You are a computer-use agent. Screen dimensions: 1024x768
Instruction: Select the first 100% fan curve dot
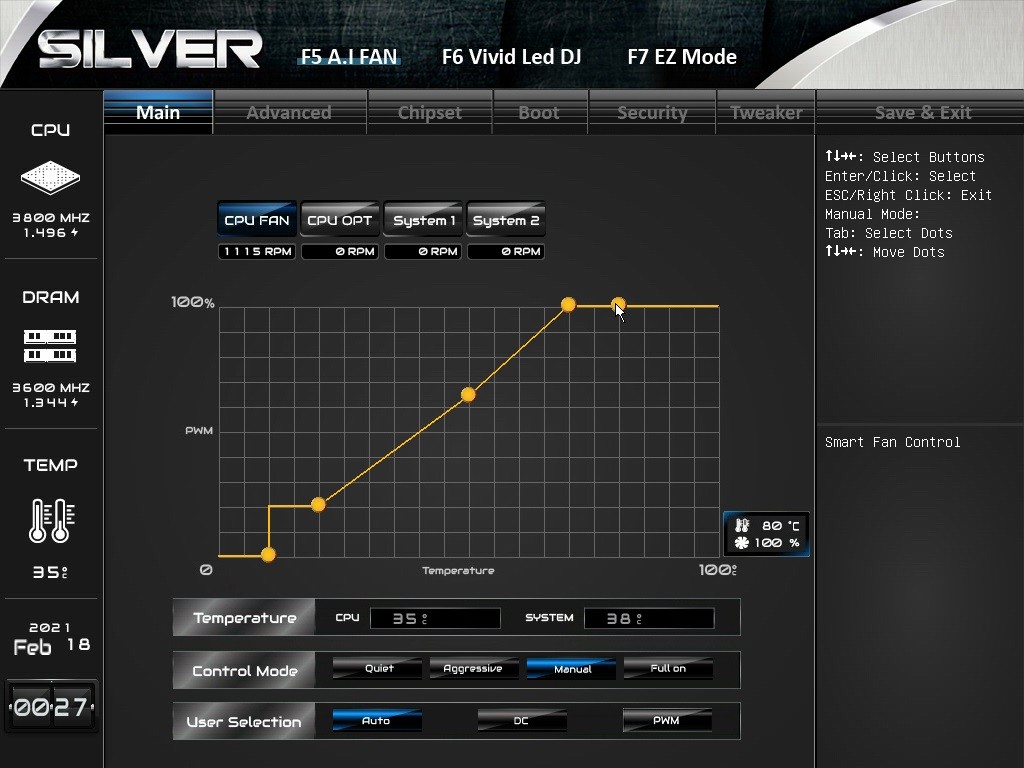point(568,304)
